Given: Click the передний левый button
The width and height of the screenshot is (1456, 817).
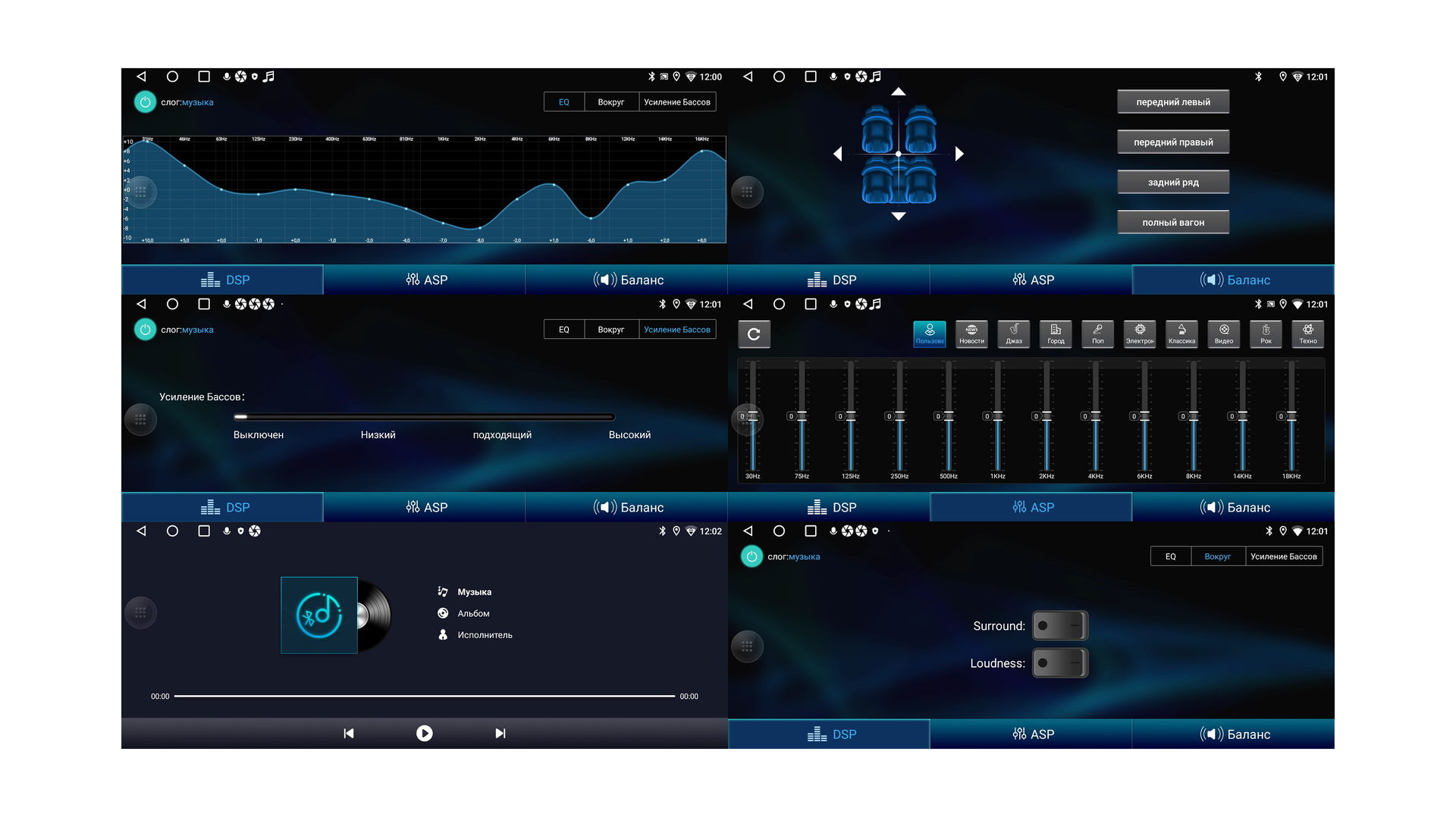Looking at the screenshot, I should click(1172, 102).
